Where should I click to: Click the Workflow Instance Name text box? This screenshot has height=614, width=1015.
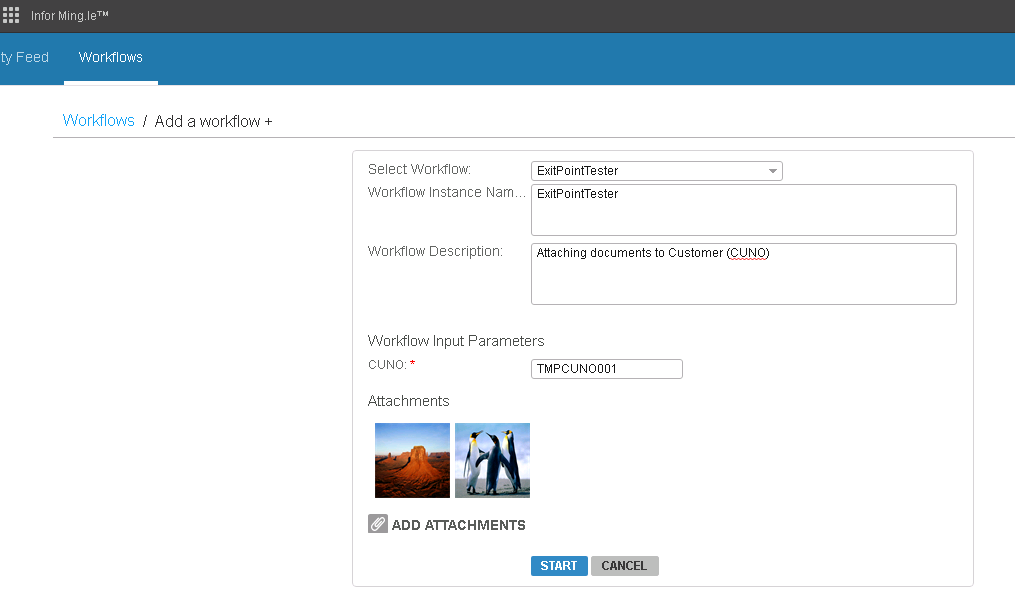point(743,210)
